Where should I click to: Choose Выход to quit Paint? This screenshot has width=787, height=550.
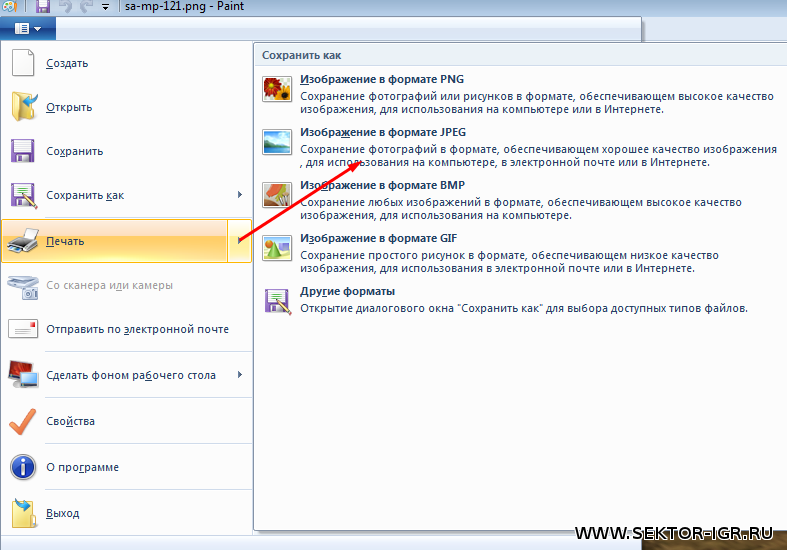pyautogui.click(x=126, y=513)
